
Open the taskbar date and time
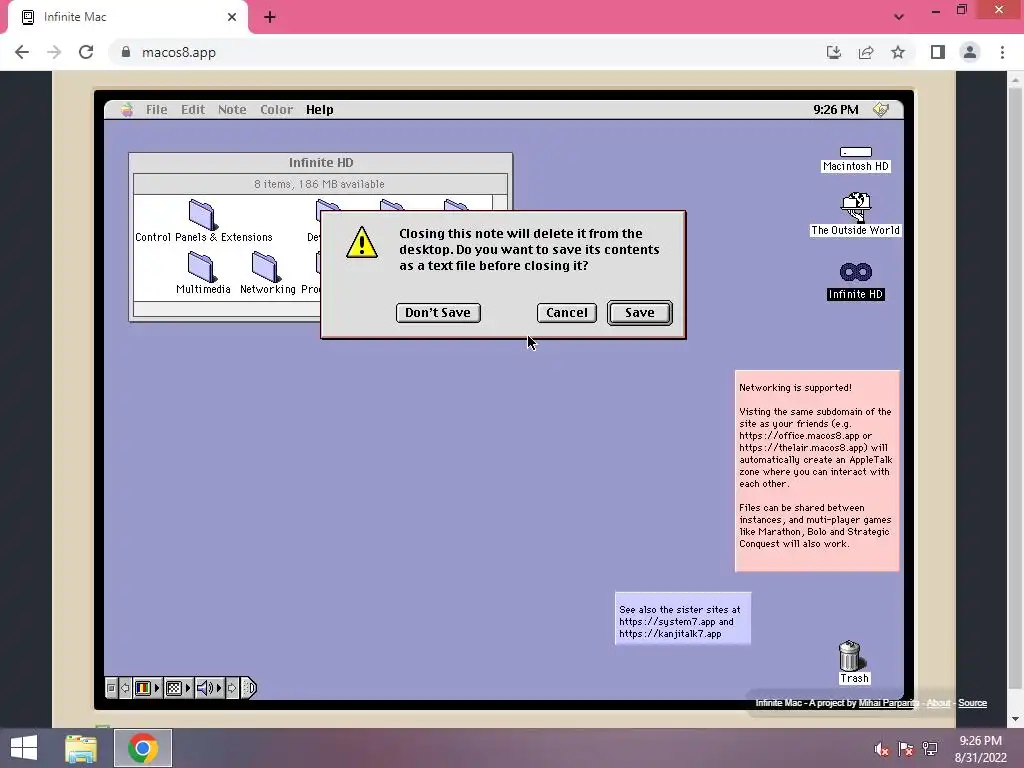(x=980, y=749)
